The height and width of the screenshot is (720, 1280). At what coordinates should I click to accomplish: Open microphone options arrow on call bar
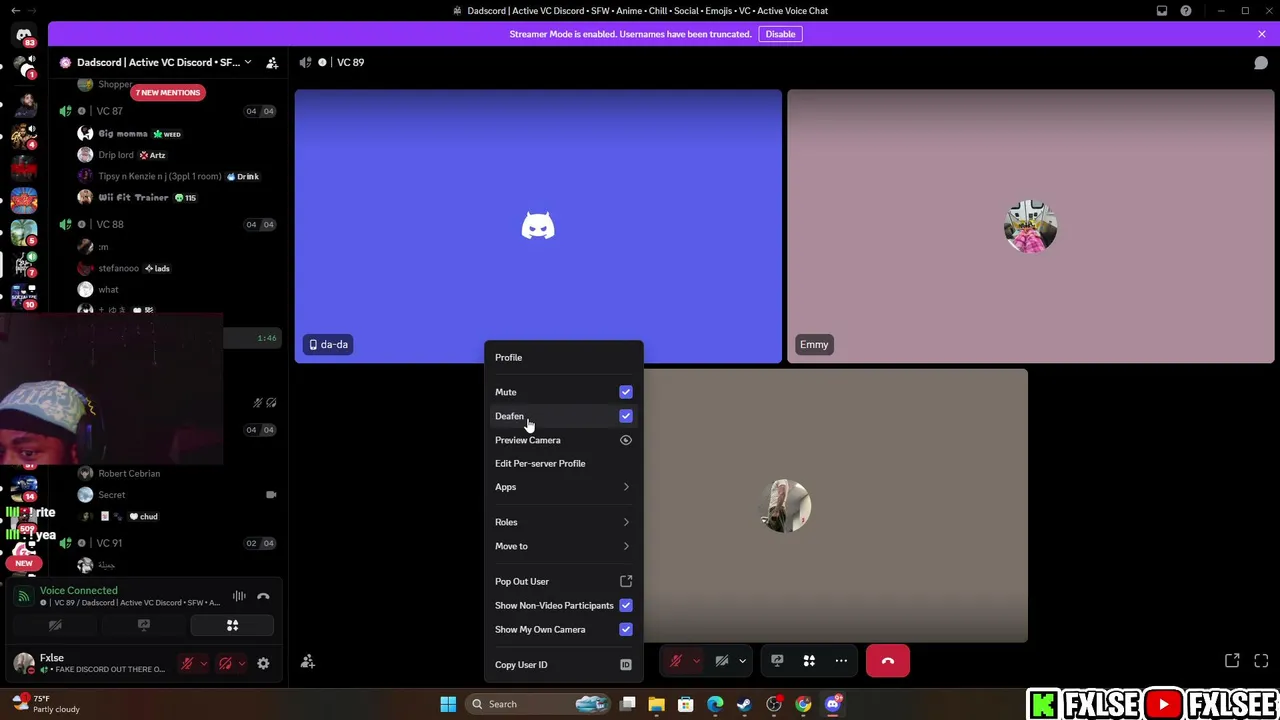[x=696, y=661]
